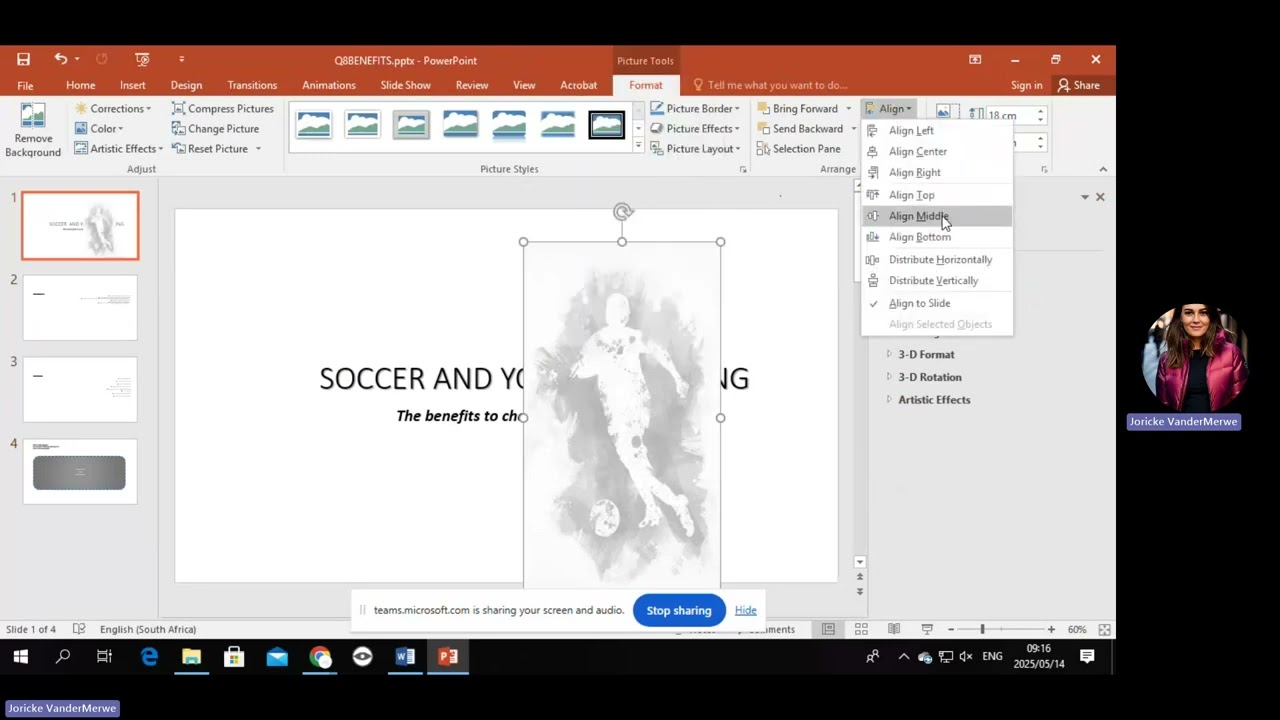Click Change Picture
This screenshot has height=720, width=1280.
click(x=215, y=128)
